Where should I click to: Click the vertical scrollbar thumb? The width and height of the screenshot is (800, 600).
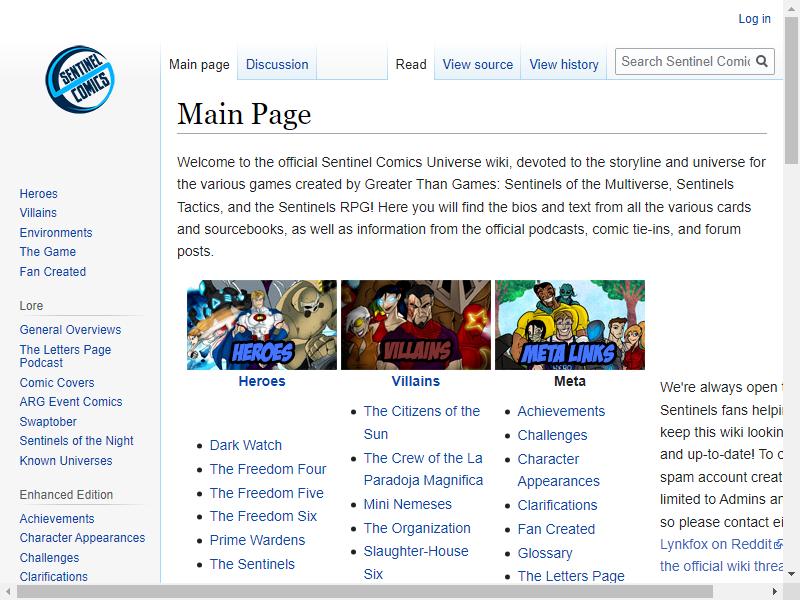791,89
